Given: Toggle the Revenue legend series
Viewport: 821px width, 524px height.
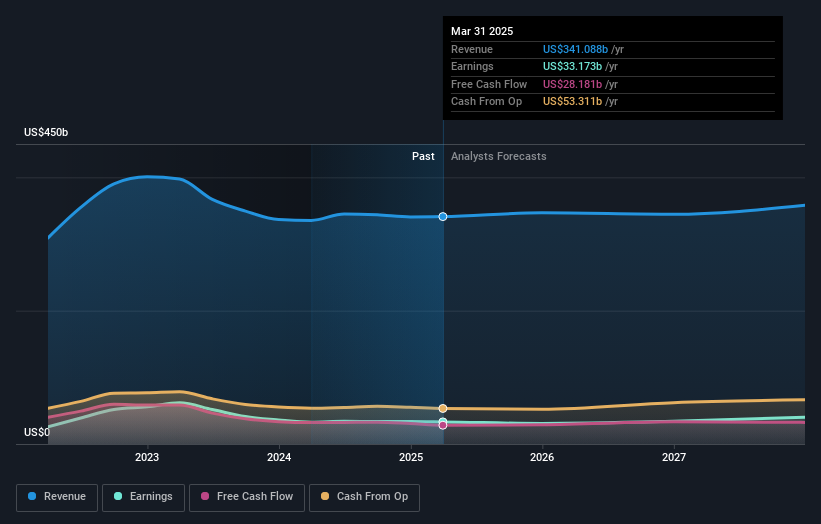Looking at the screenshot, I should [x=57, y=497].
